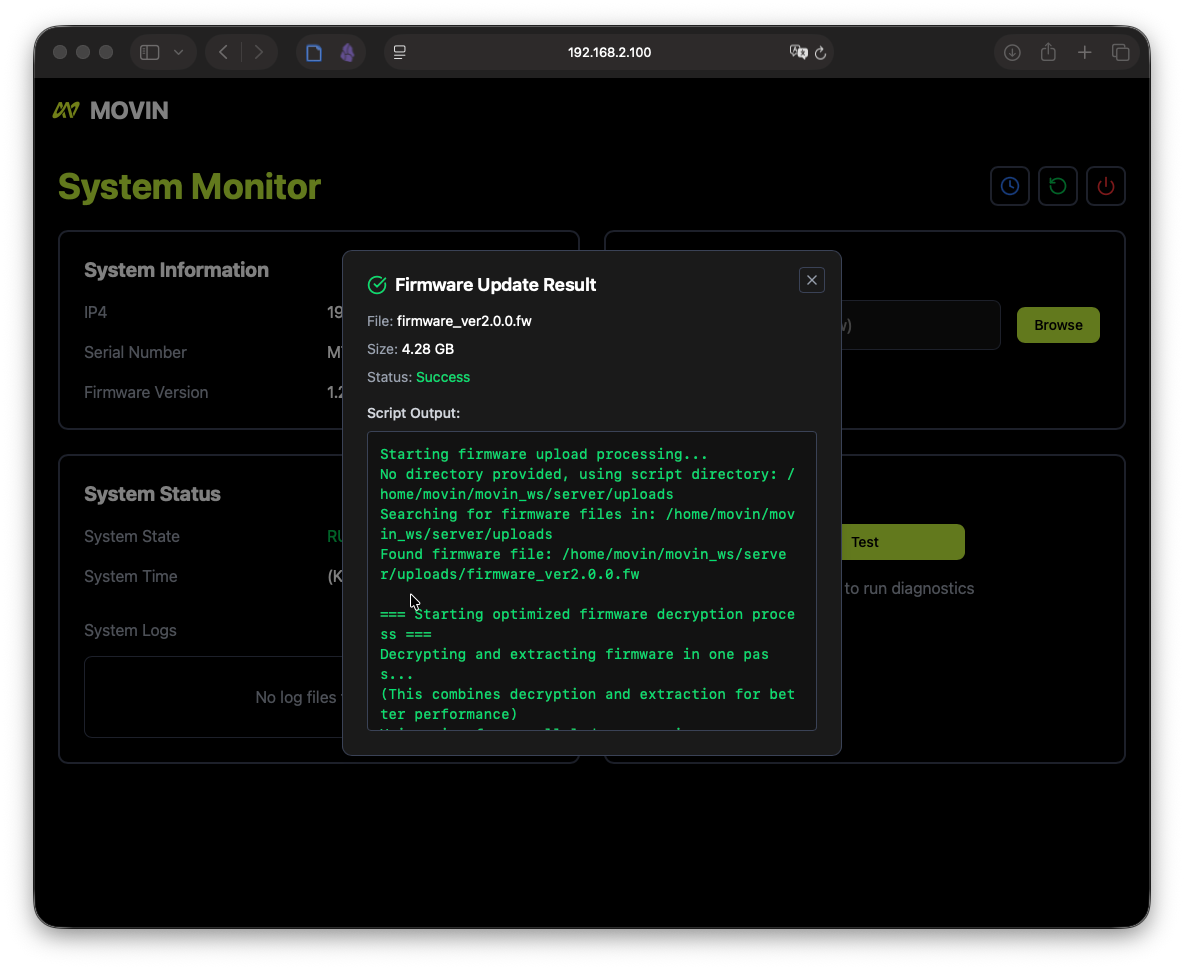Close the Firmware Update Result dialog
The height and width of the screenshot is (970, 1184).
(x=812, y=281)
